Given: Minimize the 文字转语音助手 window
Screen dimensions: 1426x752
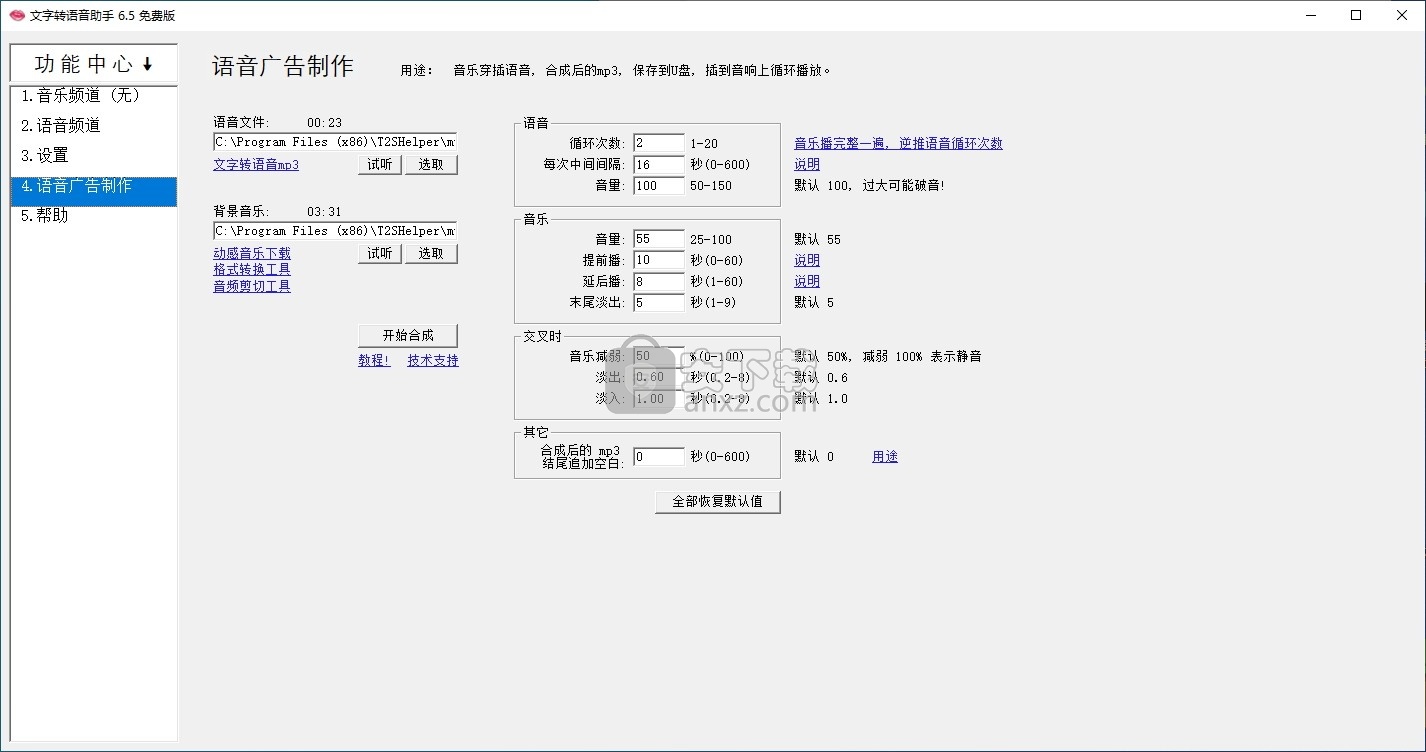Looking at the screenshot, I should [1310, 15].
